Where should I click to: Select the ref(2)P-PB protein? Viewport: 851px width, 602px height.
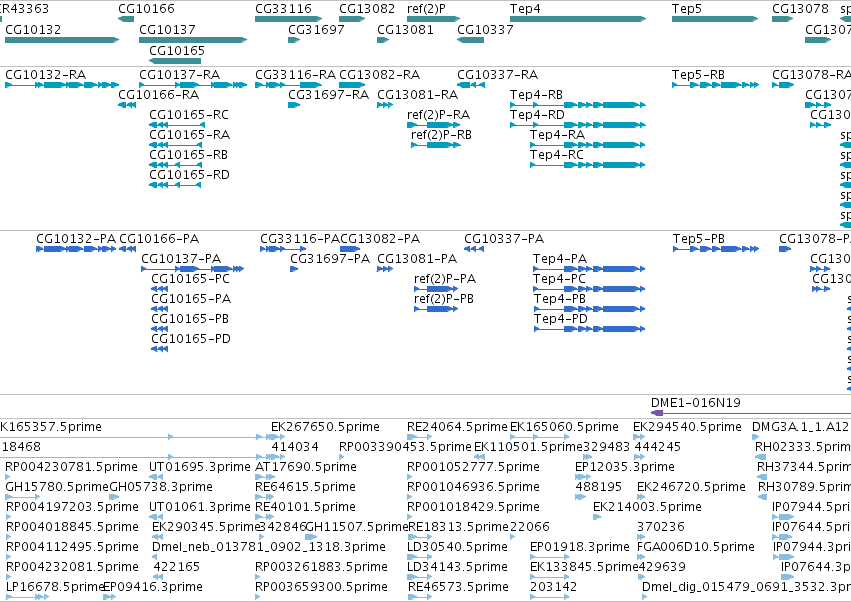pyautogui.click(x=436, y=309)
